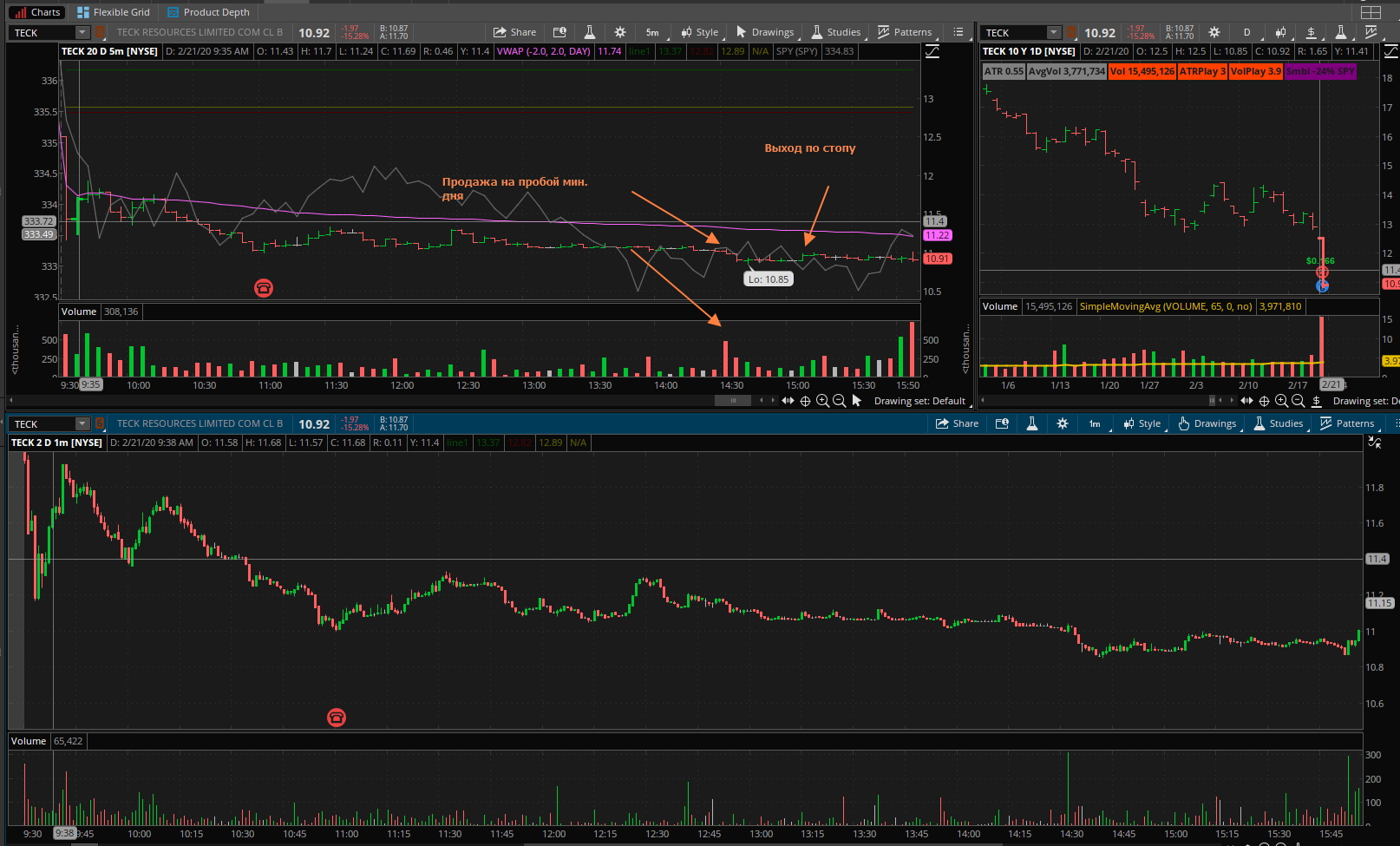Zoom in using the magnifier below the daily chart
1400x846 pixels.
tap(1281, 401)
